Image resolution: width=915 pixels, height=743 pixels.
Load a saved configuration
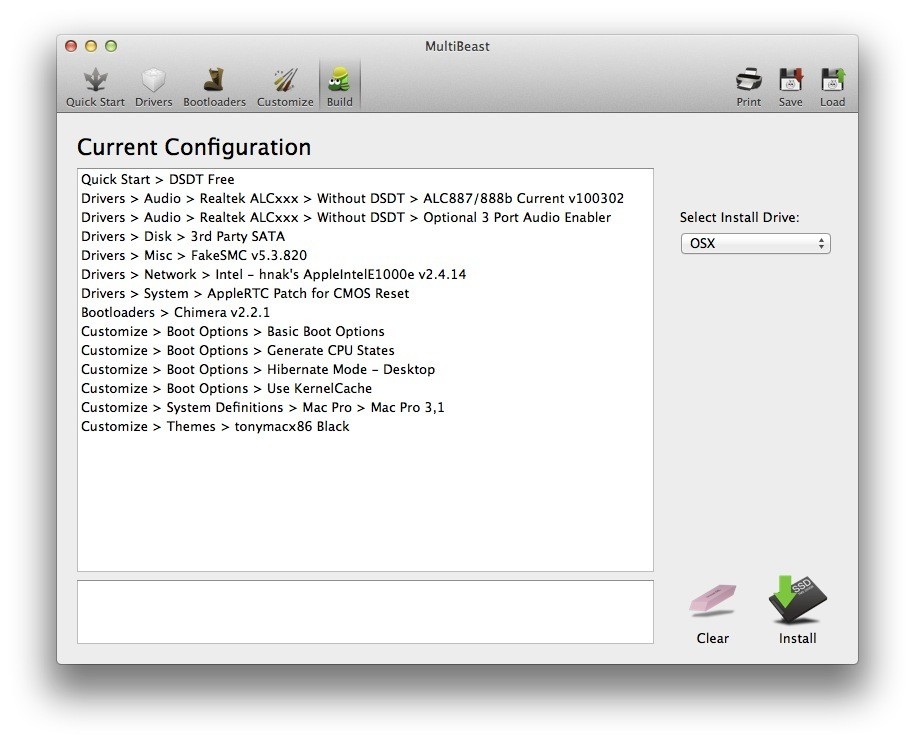pyautogui.click(x=832, y=86)
